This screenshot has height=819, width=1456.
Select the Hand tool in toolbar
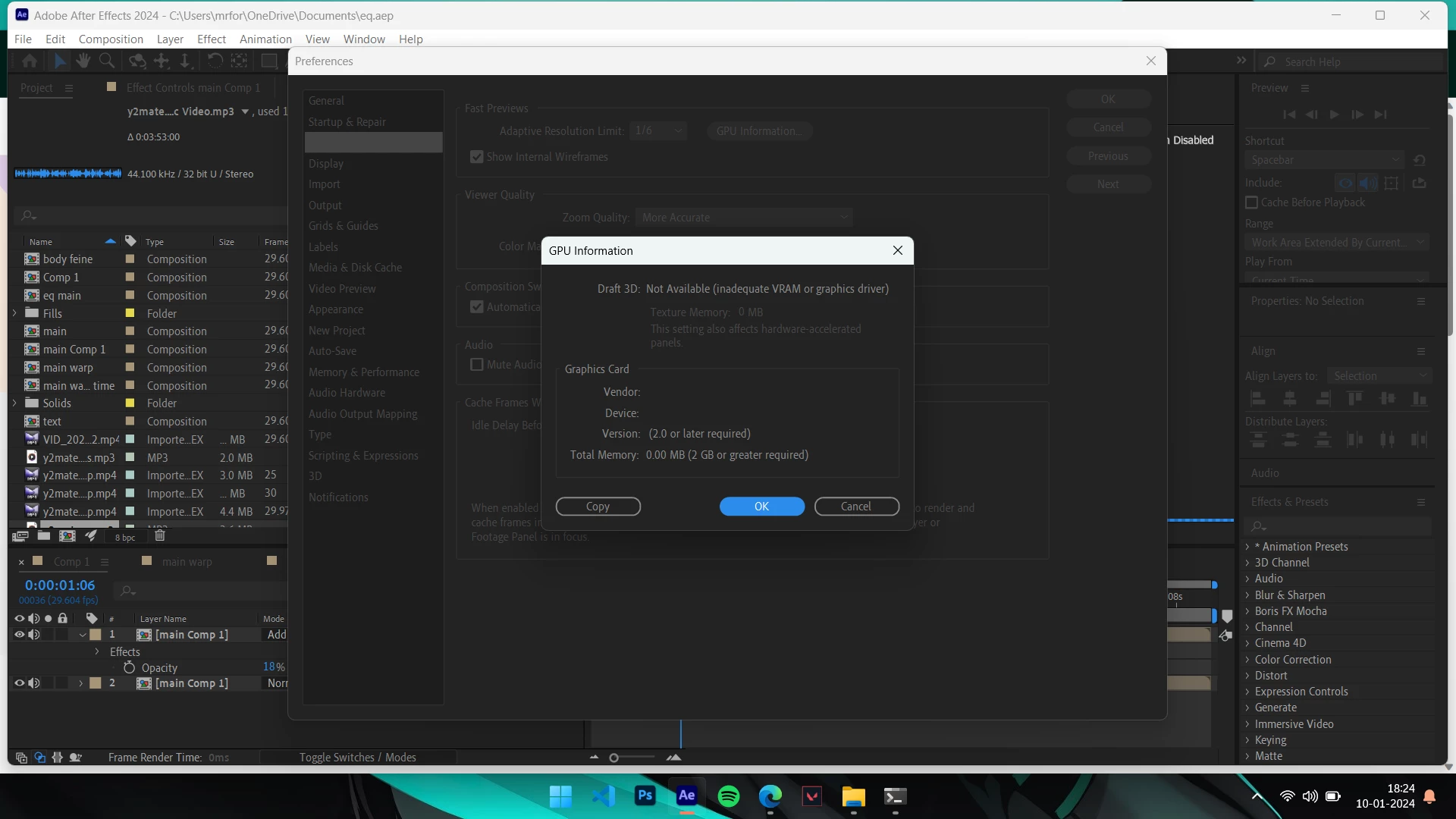[83, 61]
